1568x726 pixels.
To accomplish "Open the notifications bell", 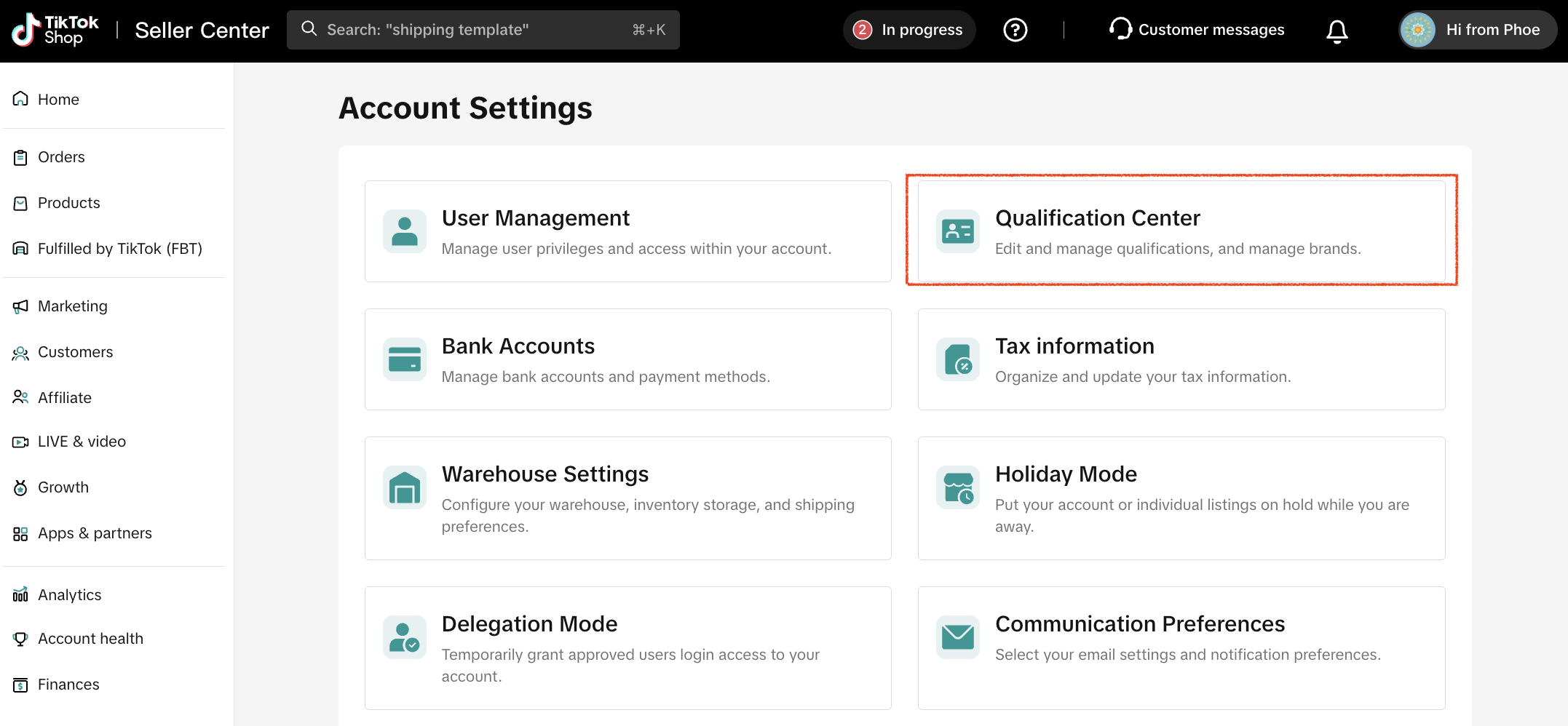I will pyautogui.click(x=1337, y=31).
